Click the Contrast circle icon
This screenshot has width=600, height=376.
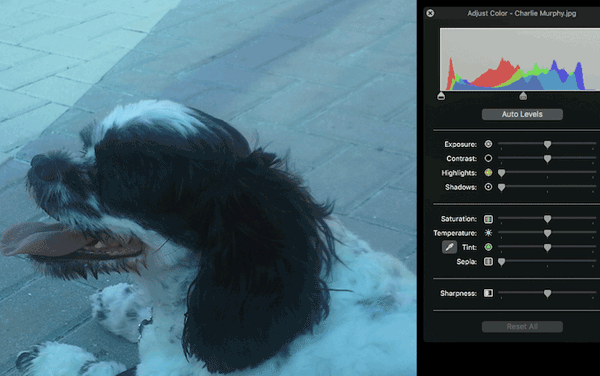(x=488, y=158)
